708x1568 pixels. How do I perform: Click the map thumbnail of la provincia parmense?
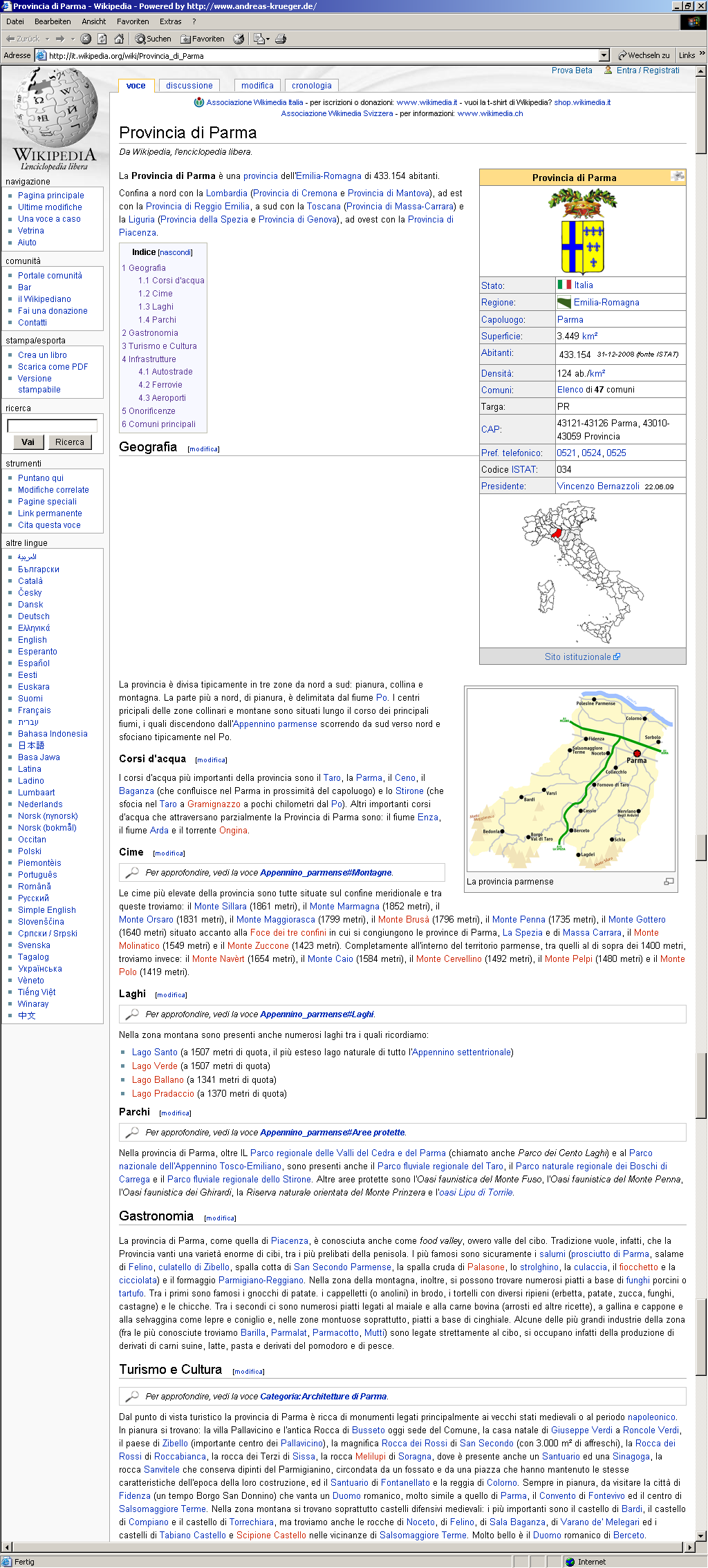pyautogui.click(x=571, y=779)
